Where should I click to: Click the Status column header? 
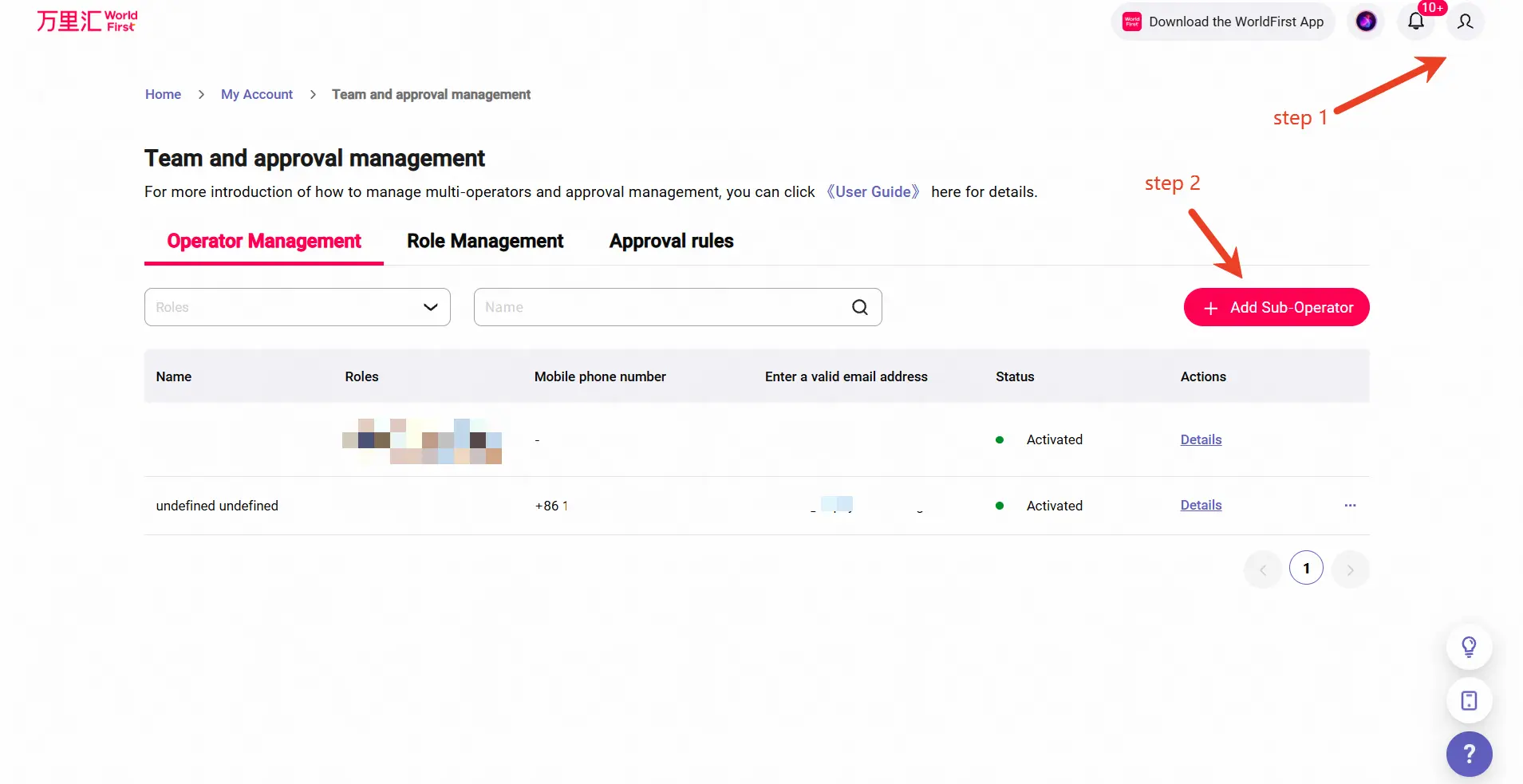click(x=1015, y=376)
